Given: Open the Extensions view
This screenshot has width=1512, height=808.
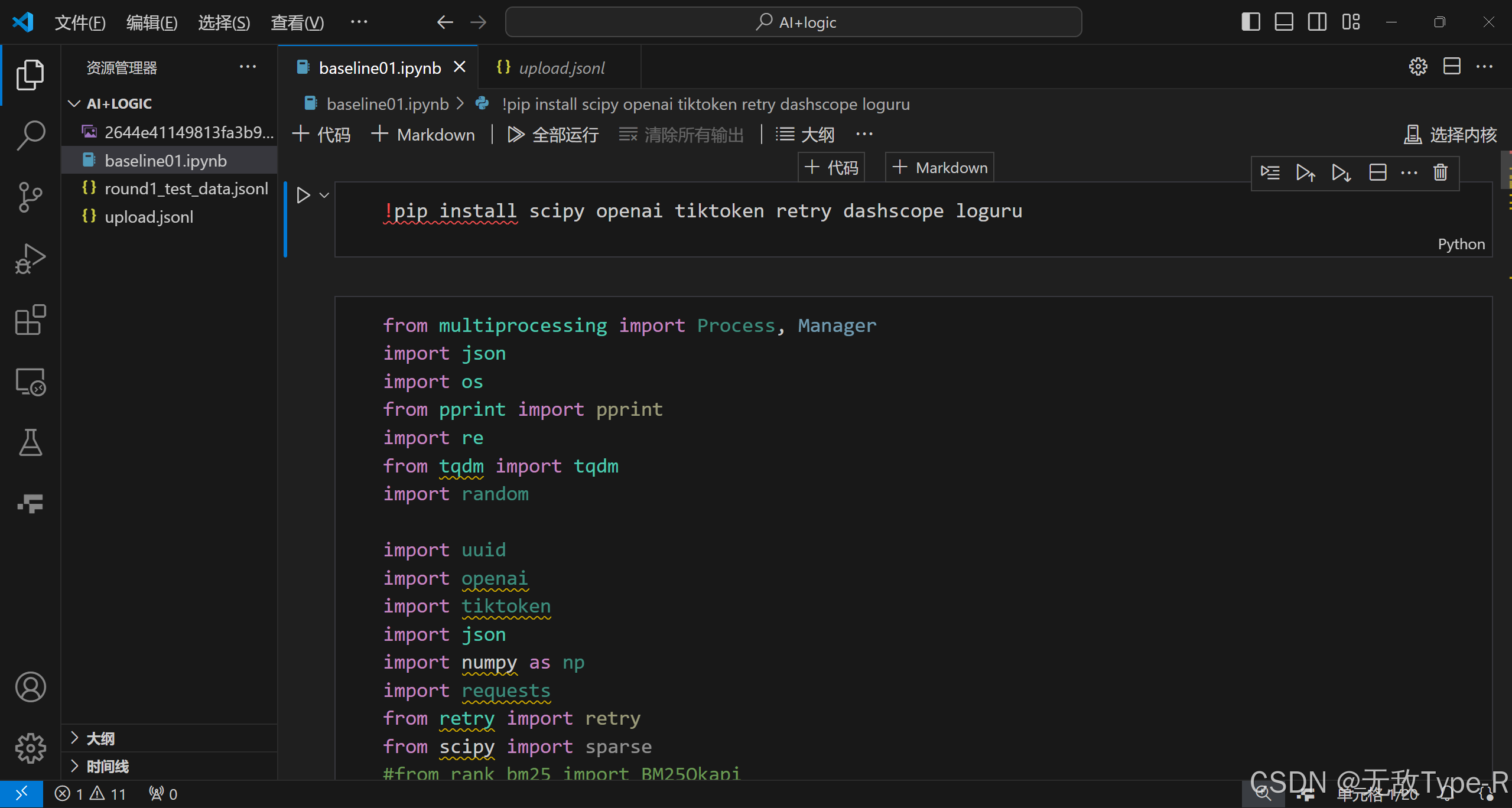Looking at the screenshot, I should [30, 321].
